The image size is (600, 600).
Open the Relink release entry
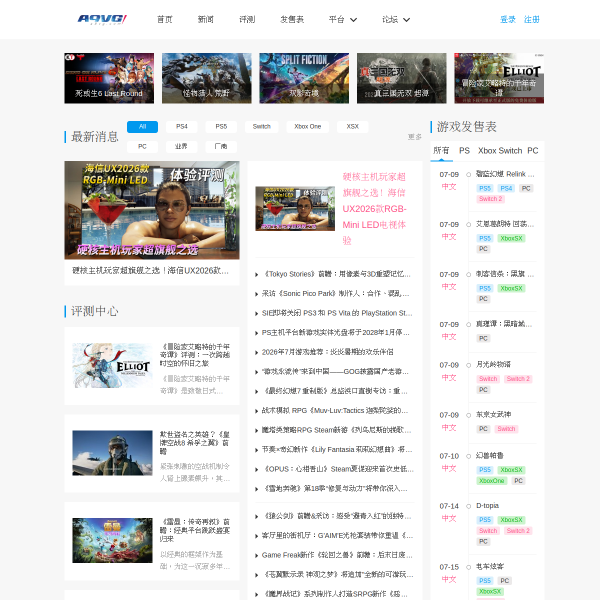coord(505,174)
